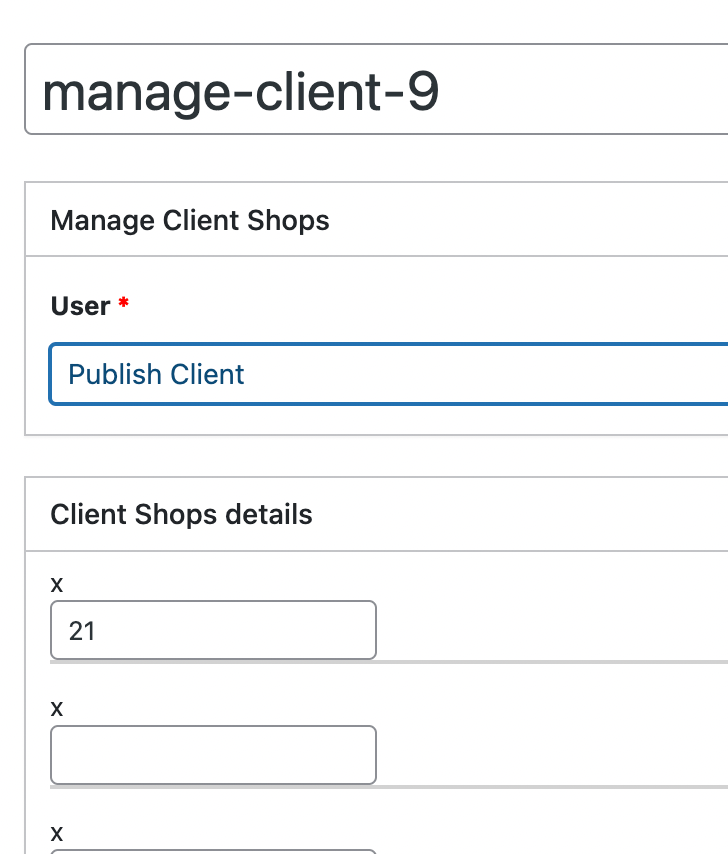The height and width of the screenshot is (854, 728).
Task: Place cursor after the 9 in the title
Action: (x=441, y=92)
